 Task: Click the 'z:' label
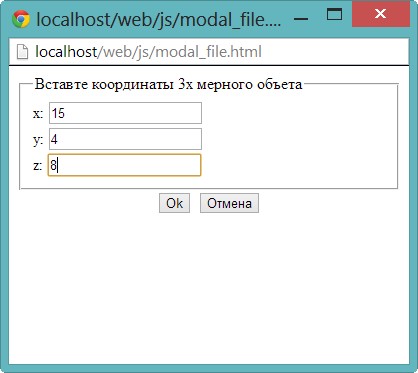click(x=38, y=166)
